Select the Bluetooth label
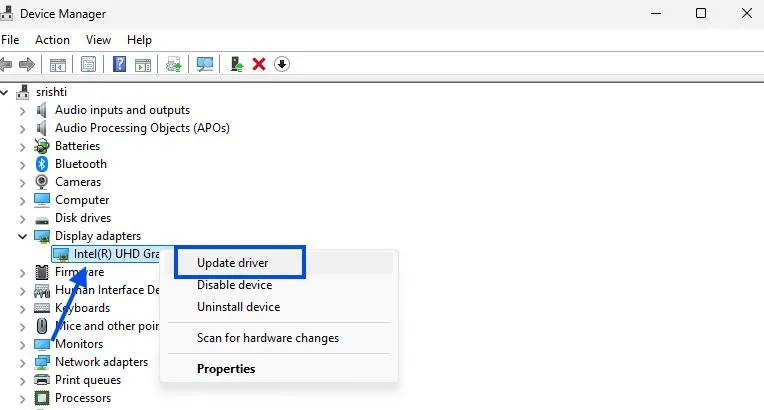The width and height of the screenshot is (764, 410). coord(81,164)
